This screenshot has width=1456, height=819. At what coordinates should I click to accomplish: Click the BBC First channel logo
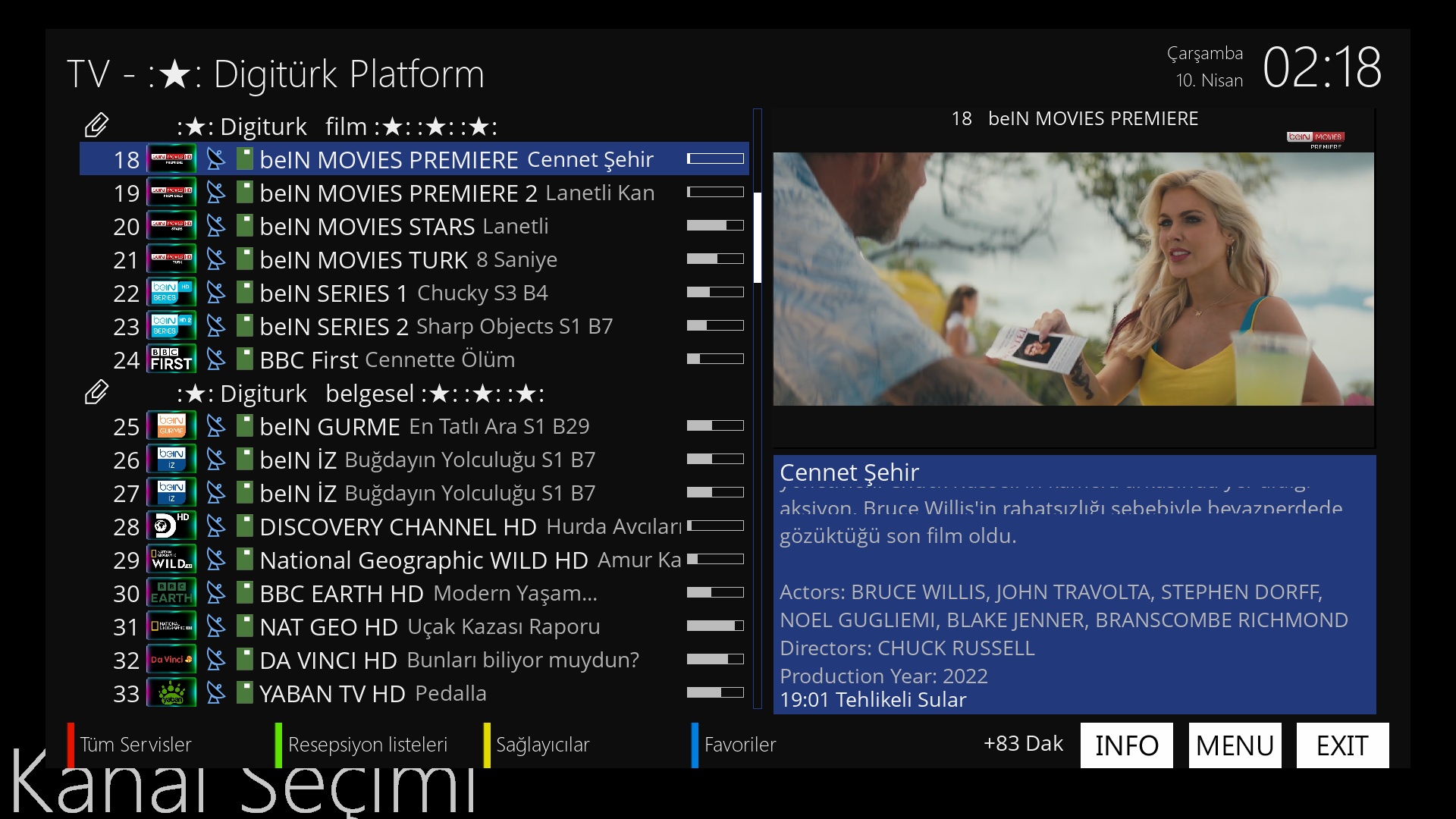point(171,359)
